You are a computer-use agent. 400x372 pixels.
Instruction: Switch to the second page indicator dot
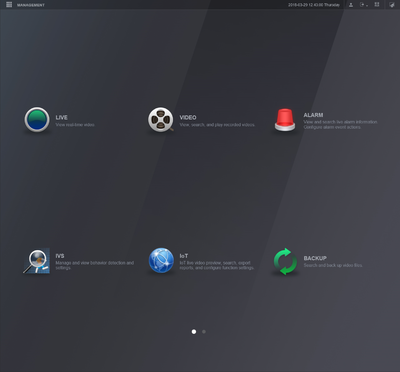coord(204,332)
